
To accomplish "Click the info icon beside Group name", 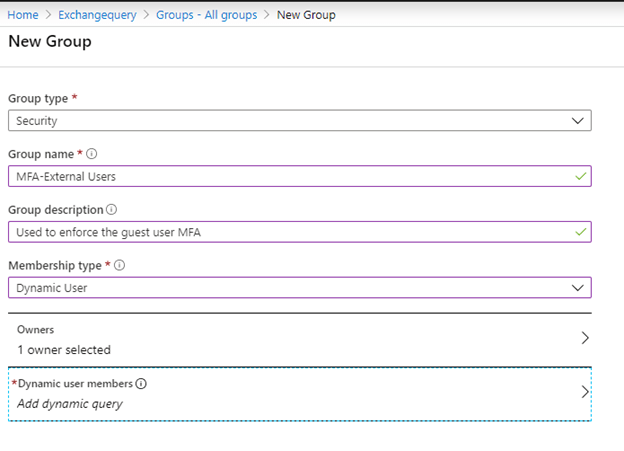I will click(x=91, y=154).
